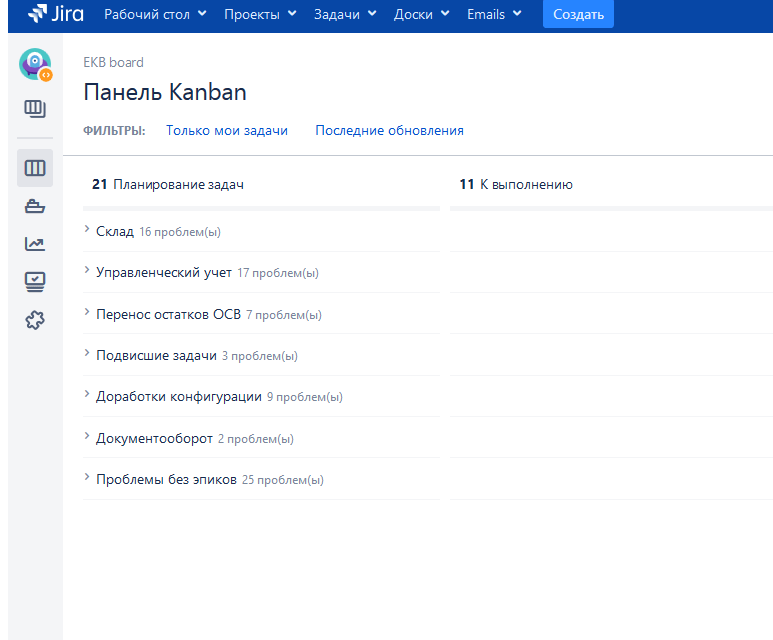Open the Emails menu
The image size is (773, 640).
click(x=494, y=14)
